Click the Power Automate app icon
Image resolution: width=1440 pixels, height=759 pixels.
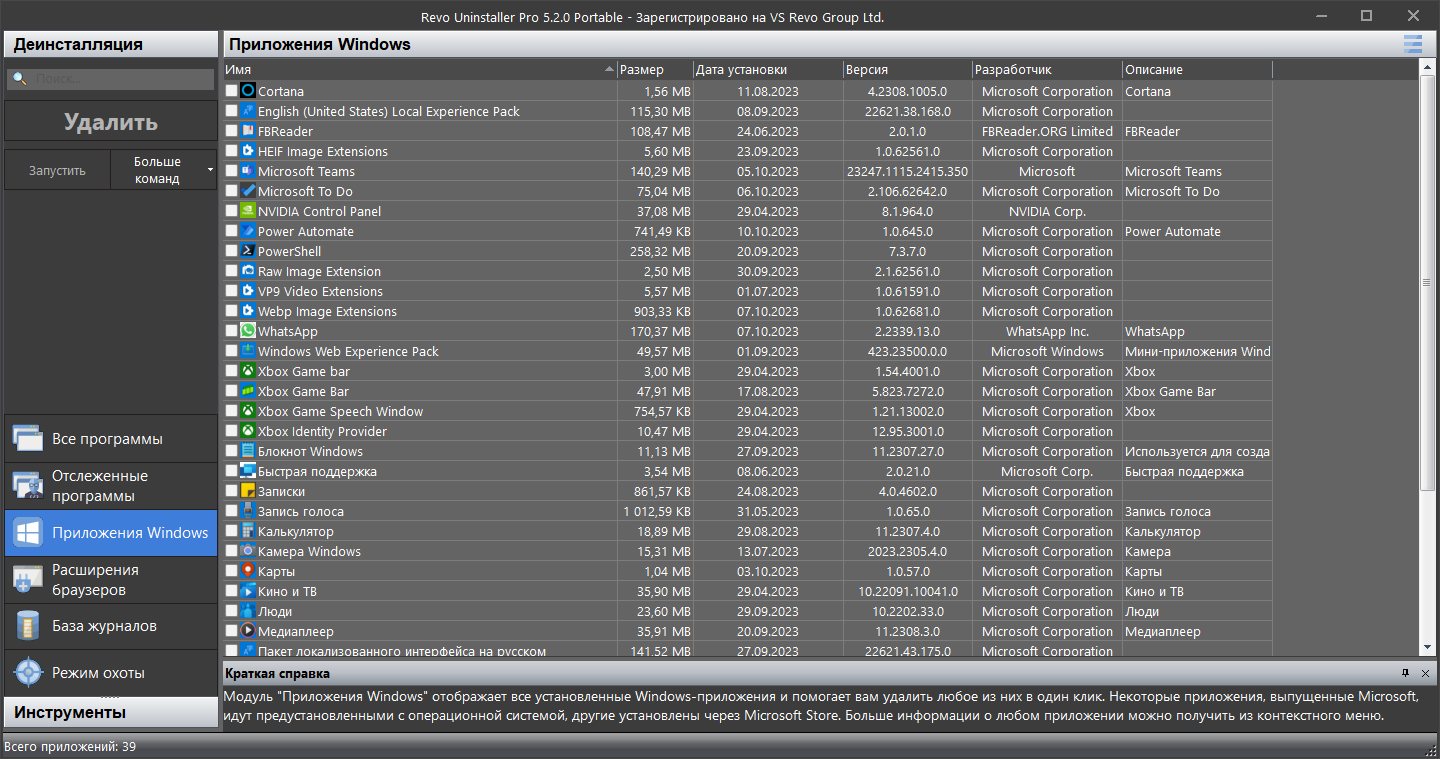[248, 231]
